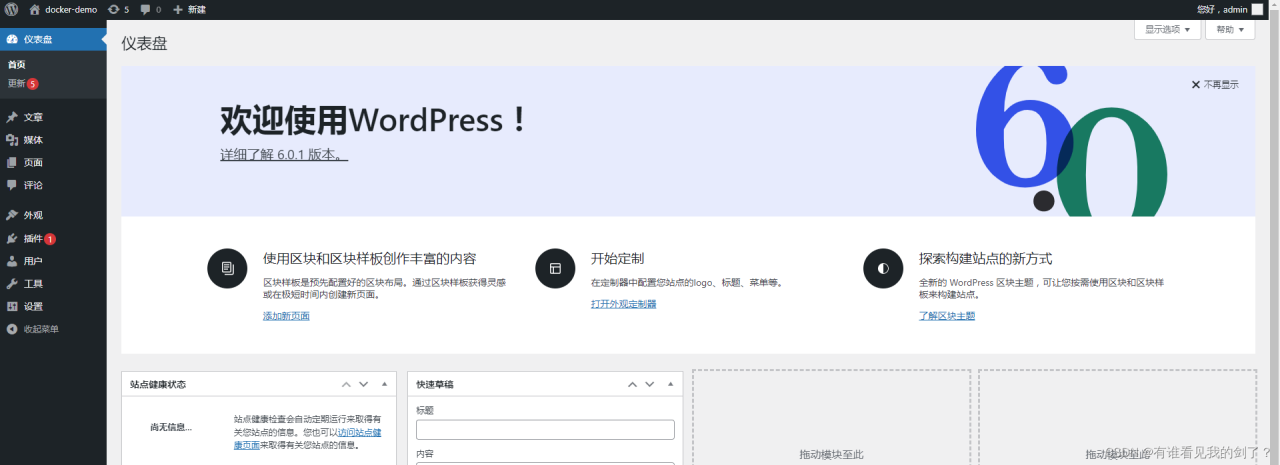Click the 使用区块和区块样板创作丰富的内容 heading
Viewport: 1280px width, 465px height.
point(369,259)
